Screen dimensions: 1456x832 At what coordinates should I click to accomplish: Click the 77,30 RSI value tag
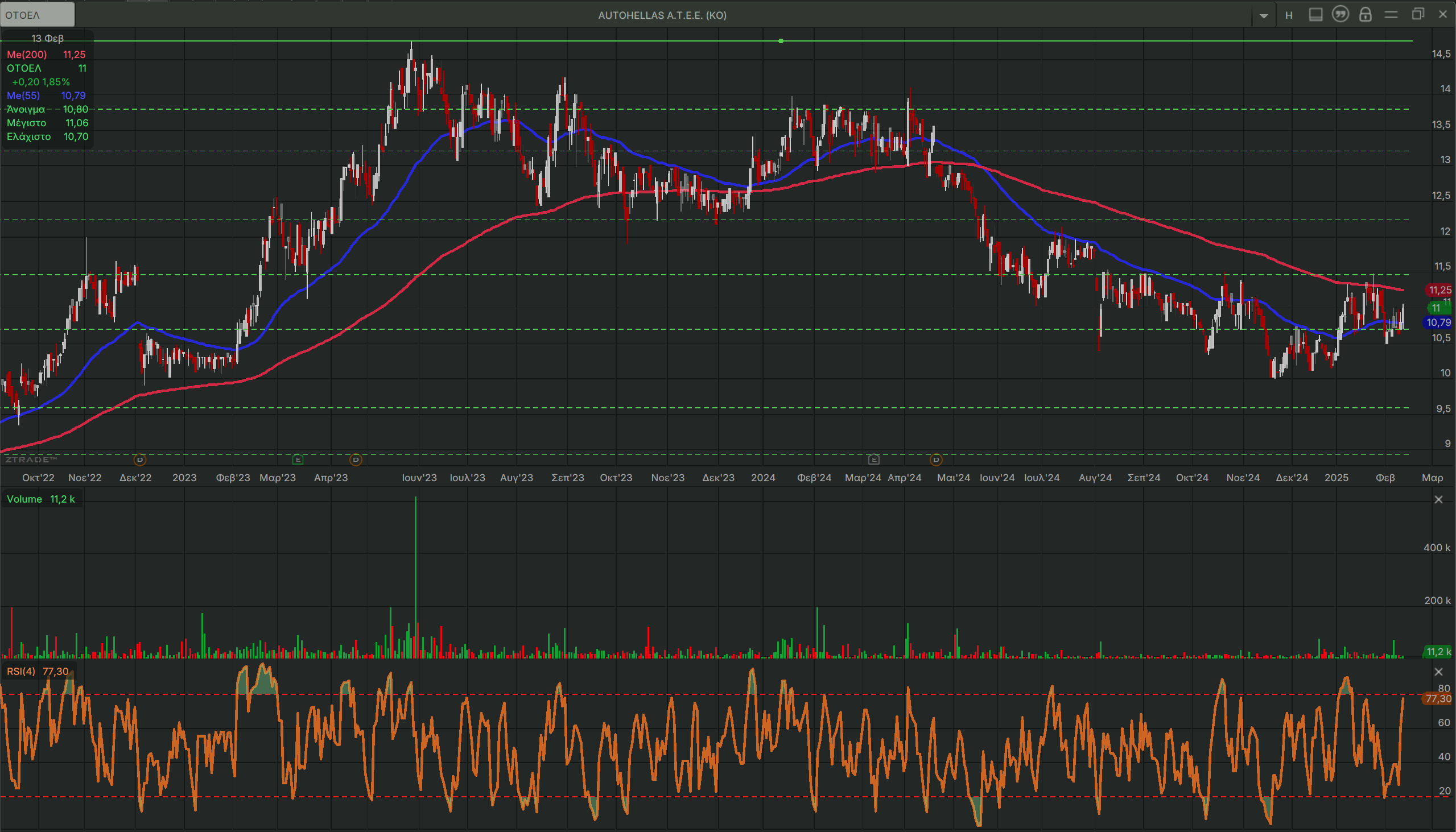[x=1438, y=699]
